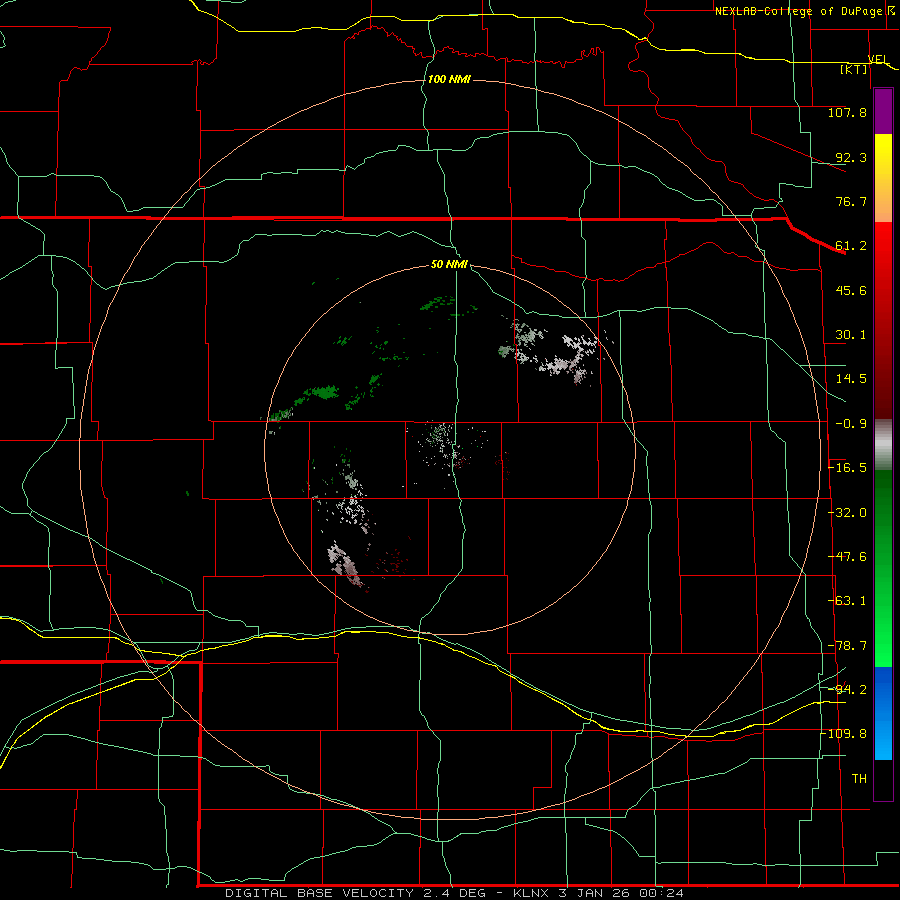This screenshot has height=900, width=900.
Task: Click the DIGITAL BASE VELOCITY 2.4 DEG caption
Action: [x=355, y=893]
